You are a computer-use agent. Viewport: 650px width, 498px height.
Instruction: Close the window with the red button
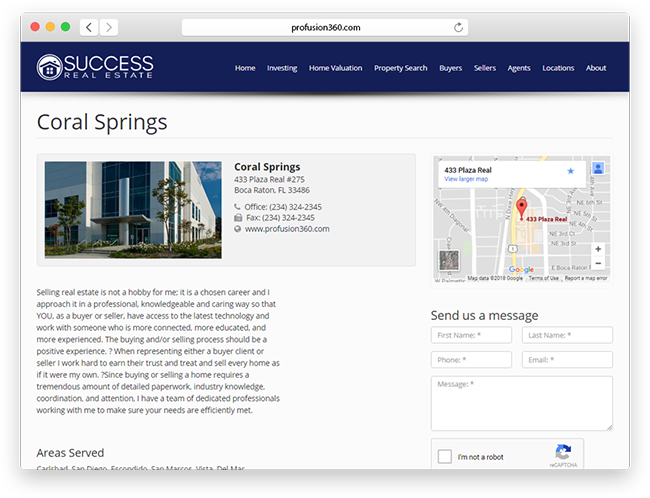[x=35, y=27]
